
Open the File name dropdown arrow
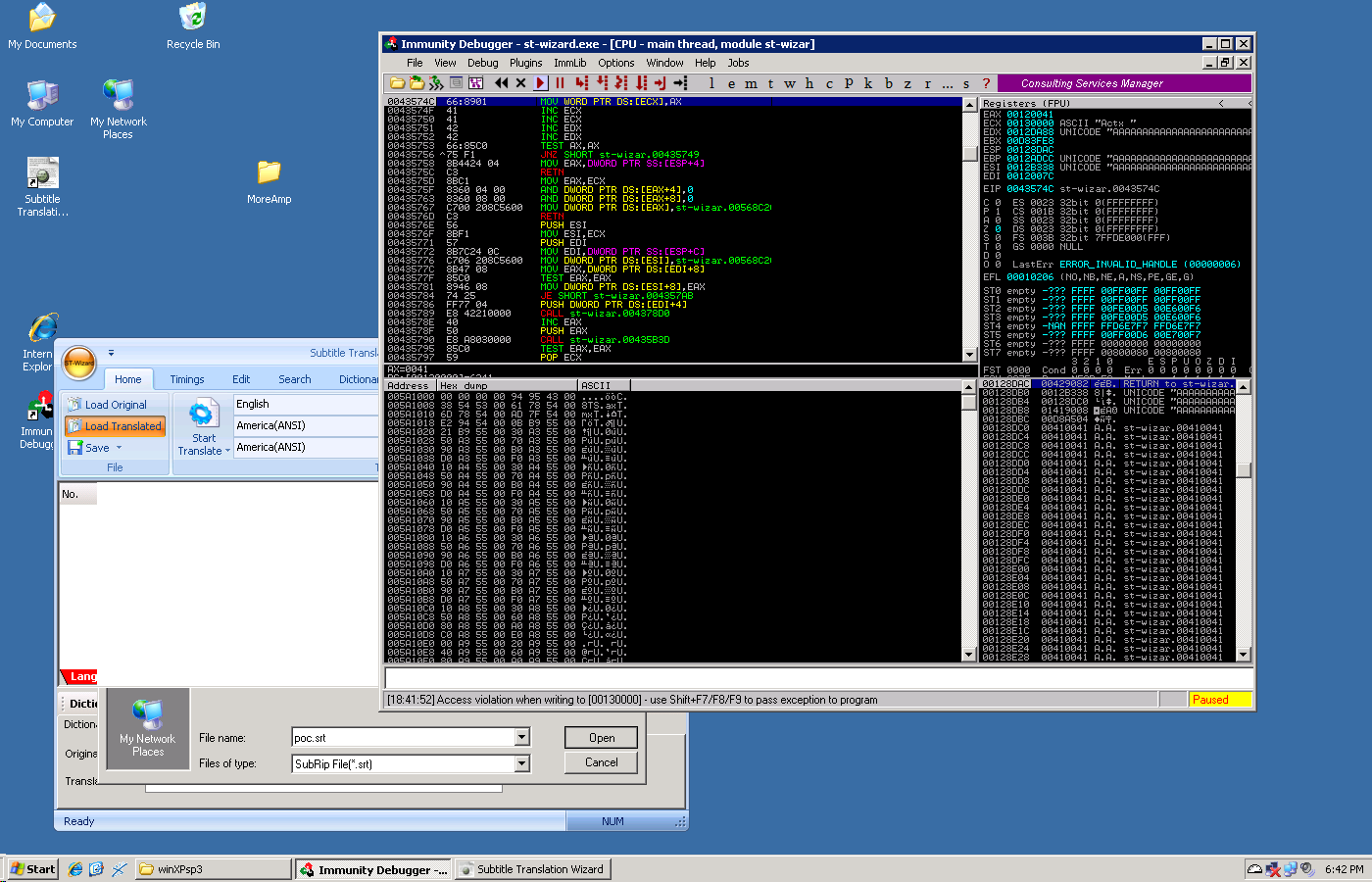pyautogui.click(x=521, y=737)
